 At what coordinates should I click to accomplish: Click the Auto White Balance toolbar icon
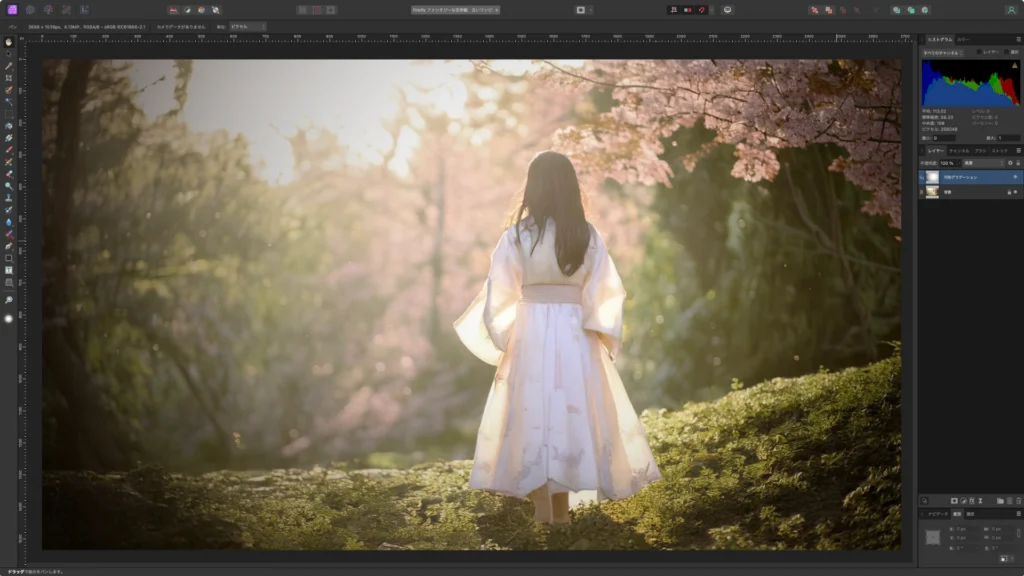click(x=216, y=10)
